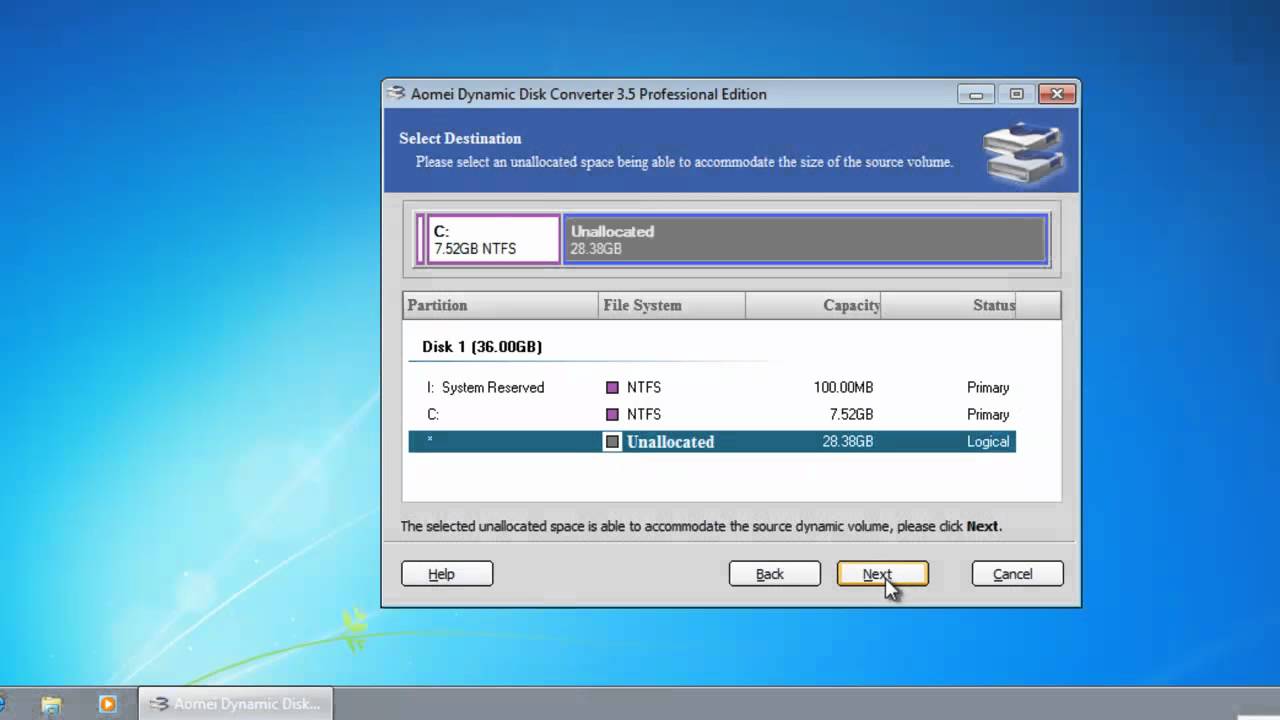Click the Partition column header
The image size is (1280, 720).
click(500, 305)
